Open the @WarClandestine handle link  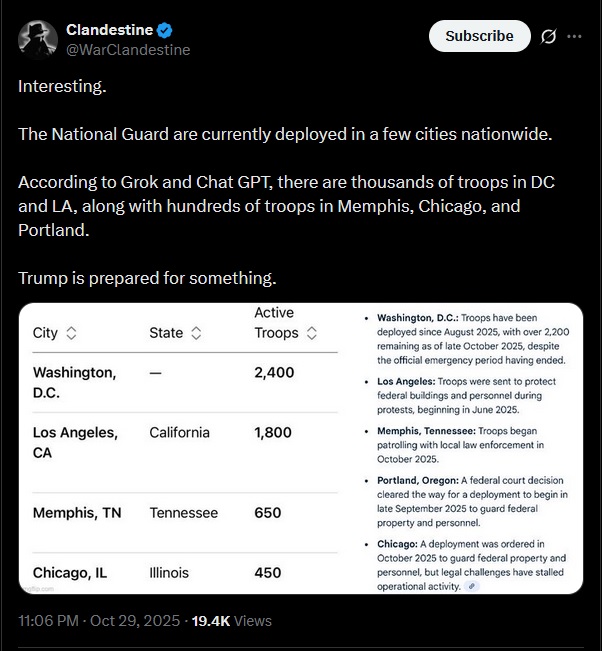(128, 49)
